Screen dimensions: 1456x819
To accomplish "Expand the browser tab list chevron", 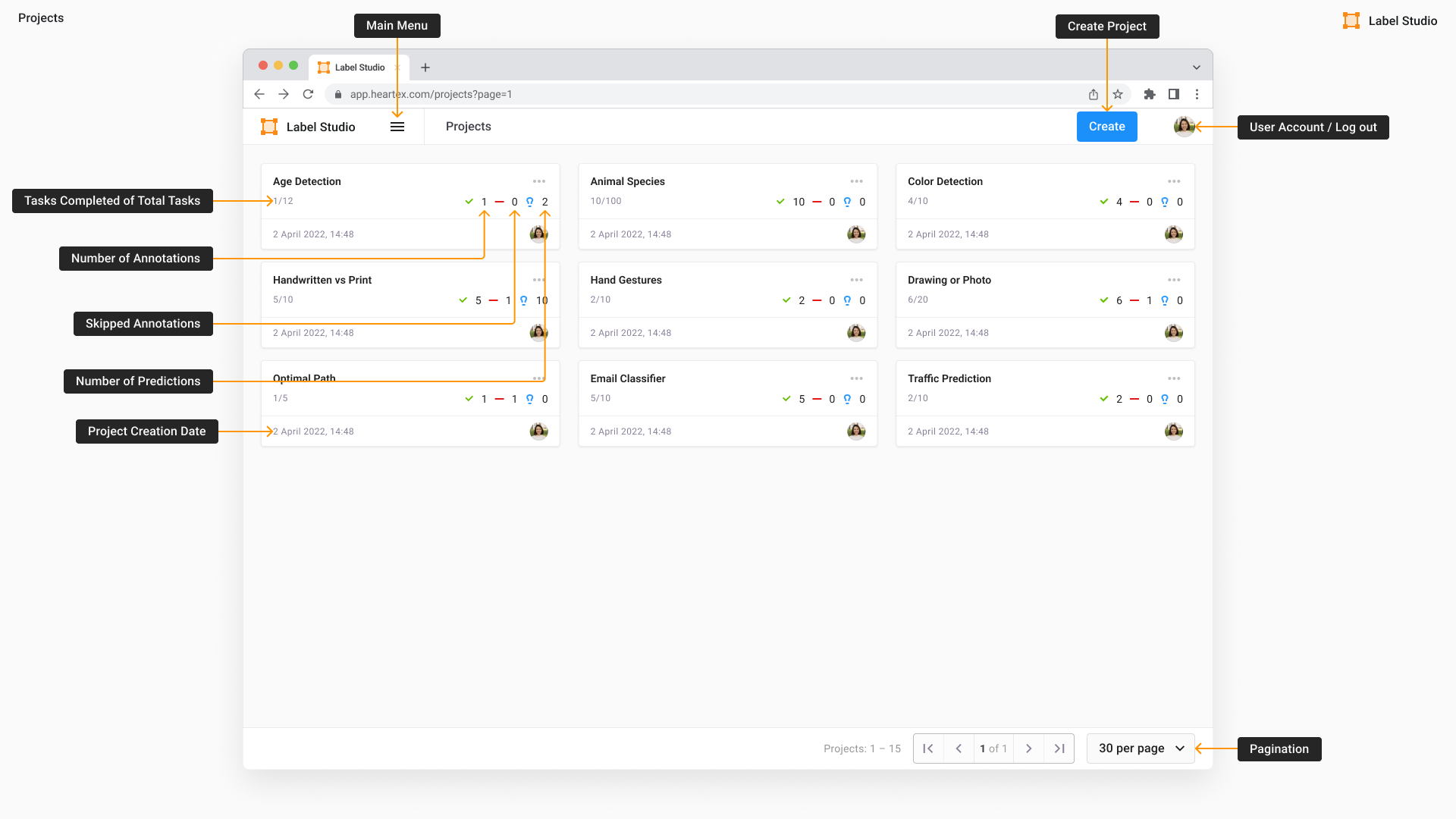I will pos(1197,67).
